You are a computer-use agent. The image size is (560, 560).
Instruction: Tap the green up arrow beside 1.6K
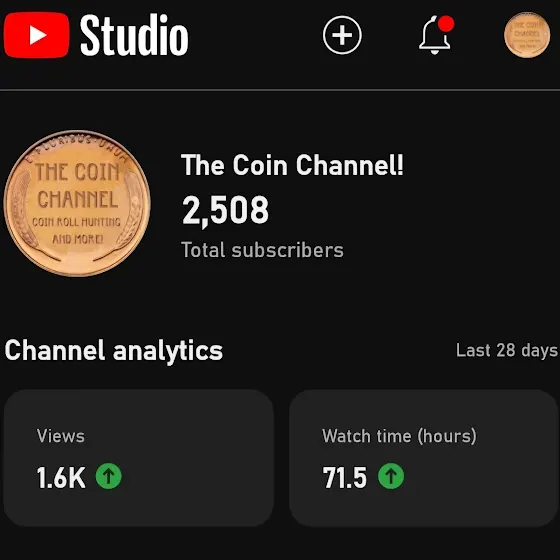tap(109, 476)
